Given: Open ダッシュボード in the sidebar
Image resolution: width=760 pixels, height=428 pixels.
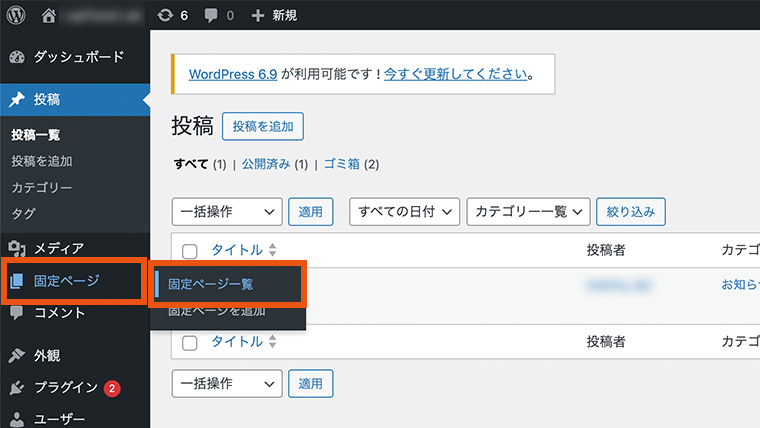Looking at the screenshot, I should pyautogui.click(x=79, y=57).
